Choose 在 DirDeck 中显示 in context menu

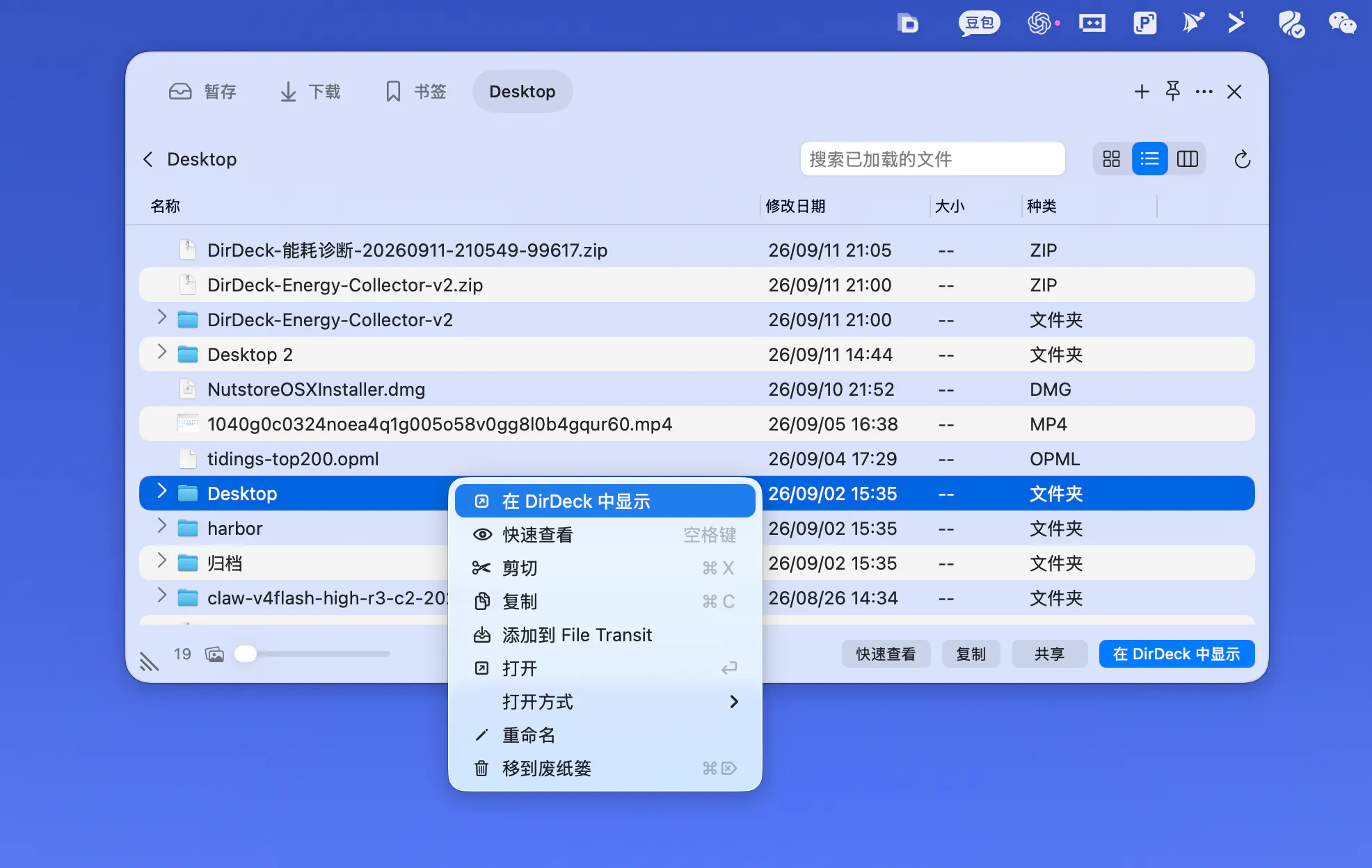[x=605, y=501]
